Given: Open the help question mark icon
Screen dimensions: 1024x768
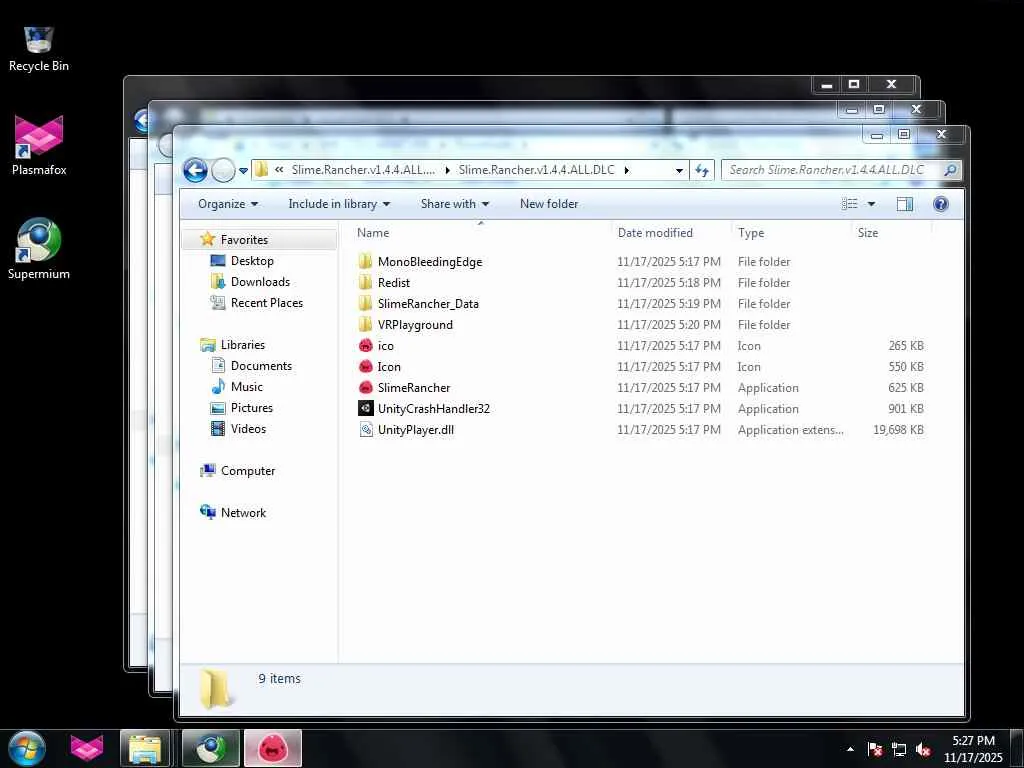Looking at the screenshot, I should point(940,204).
